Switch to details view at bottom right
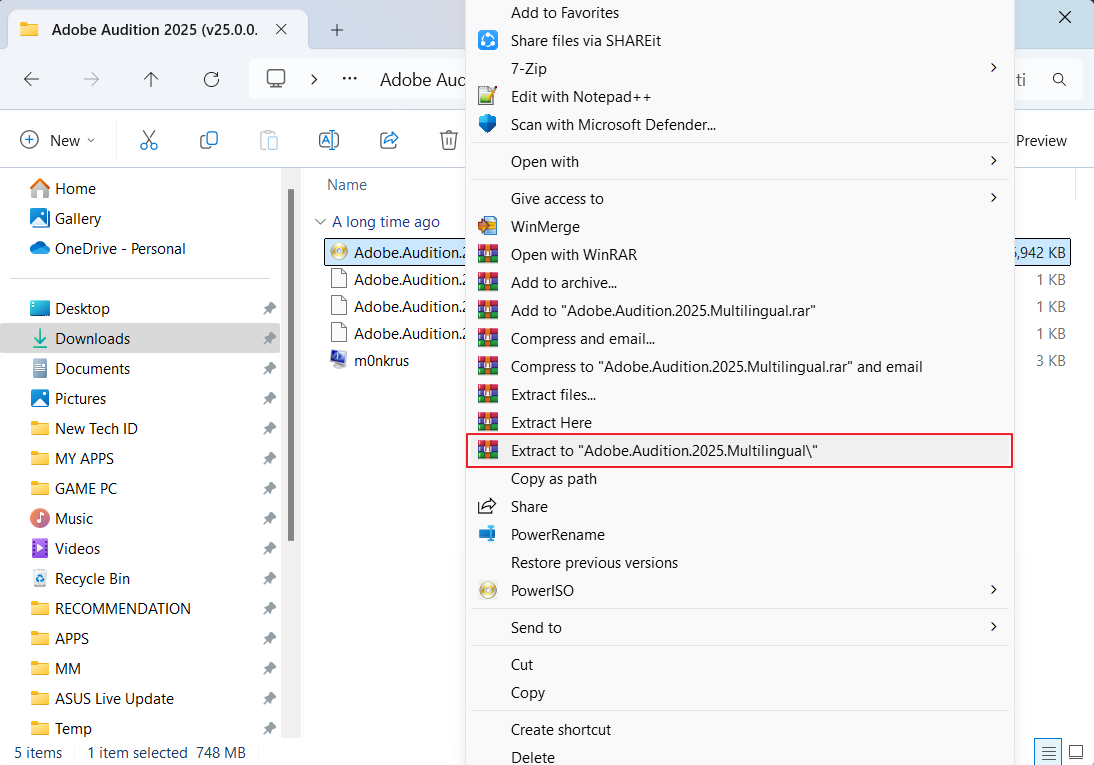This screenshot has width=1094, height=765. [1047, 751]
